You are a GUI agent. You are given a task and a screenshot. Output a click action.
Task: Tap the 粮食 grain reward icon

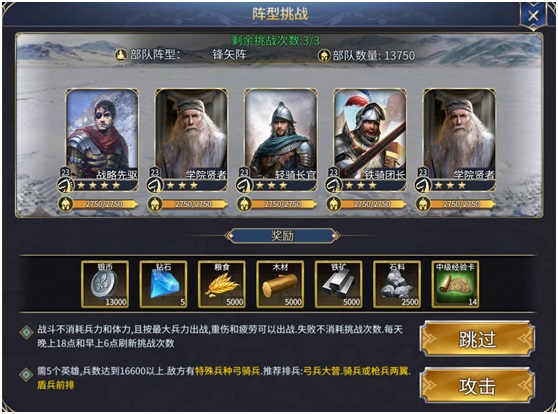(222, 284)
